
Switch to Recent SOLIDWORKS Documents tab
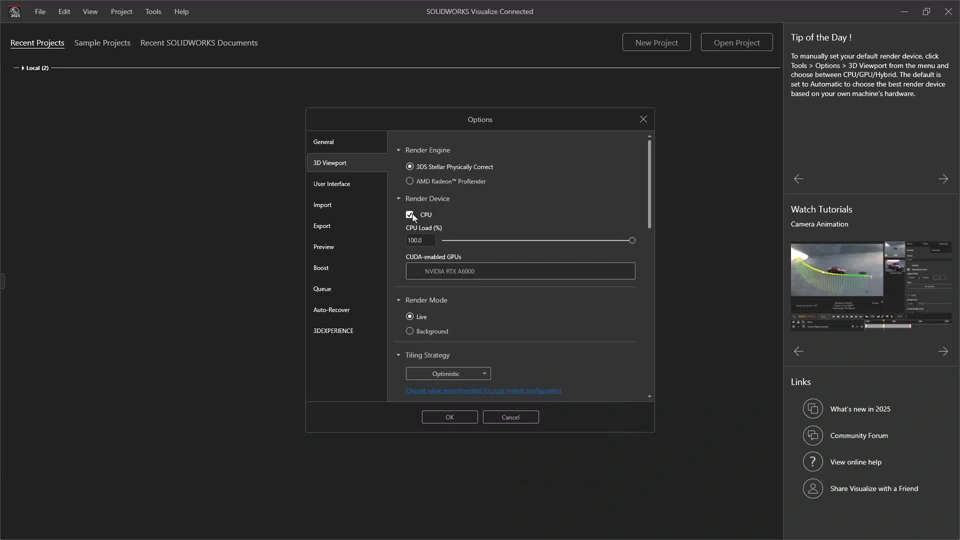(199, 43)
